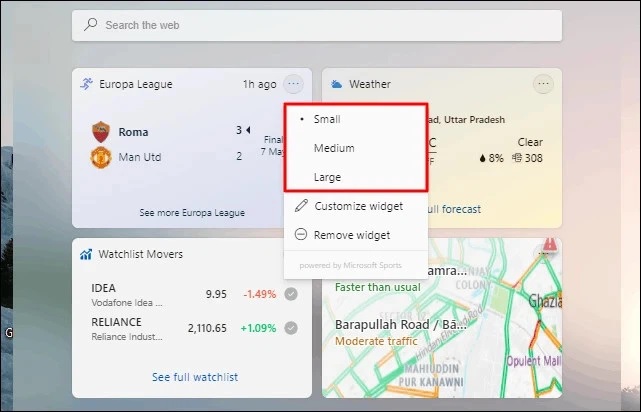
Task: Open Weather widget three-dot menu
Action: (543, 84)
